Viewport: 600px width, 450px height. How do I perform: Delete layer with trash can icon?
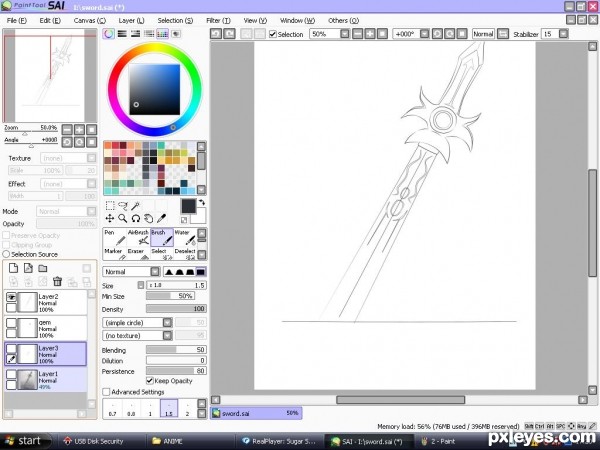57,282
